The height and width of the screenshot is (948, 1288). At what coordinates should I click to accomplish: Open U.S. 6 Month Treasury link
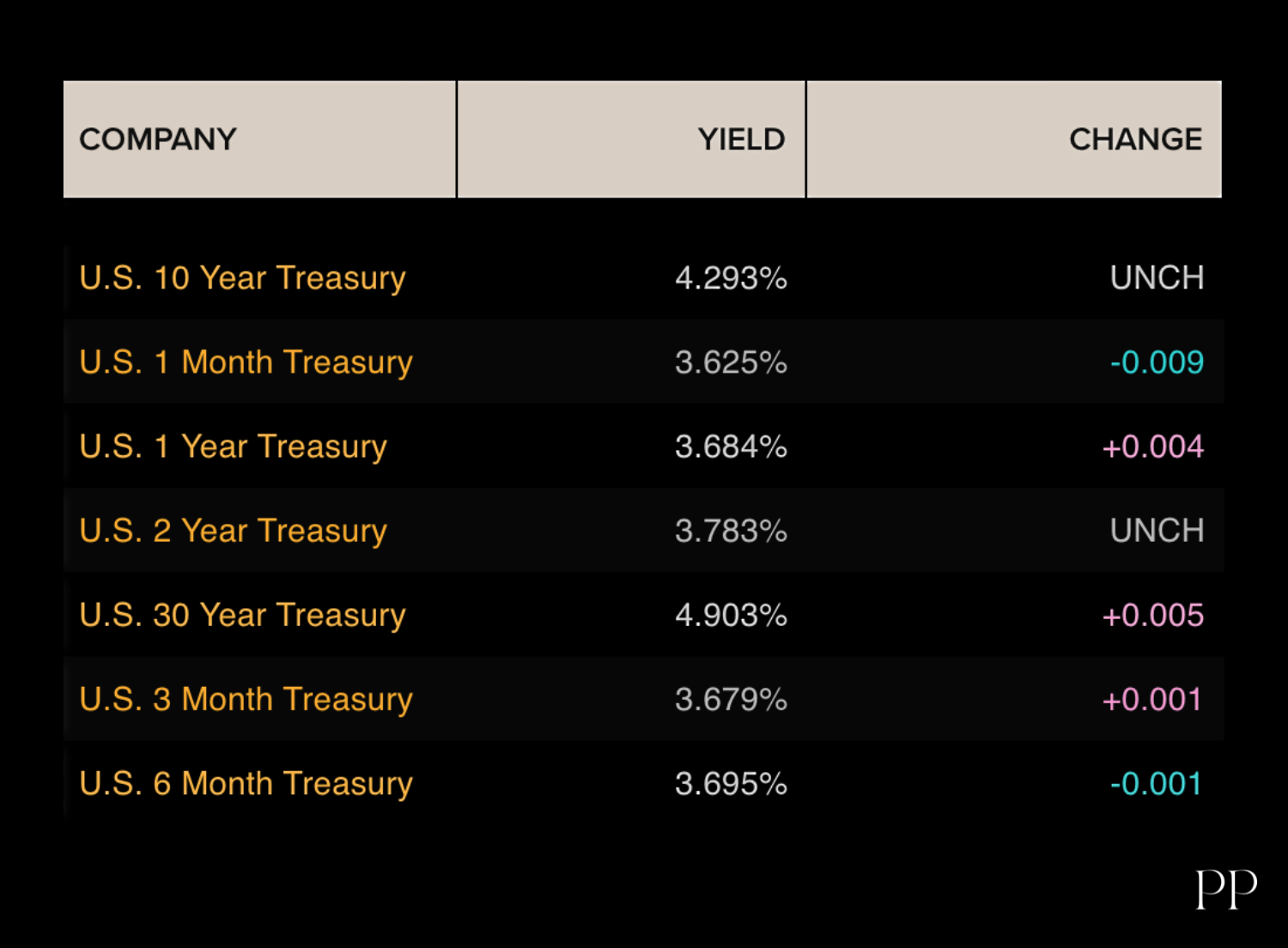point(246,783)
